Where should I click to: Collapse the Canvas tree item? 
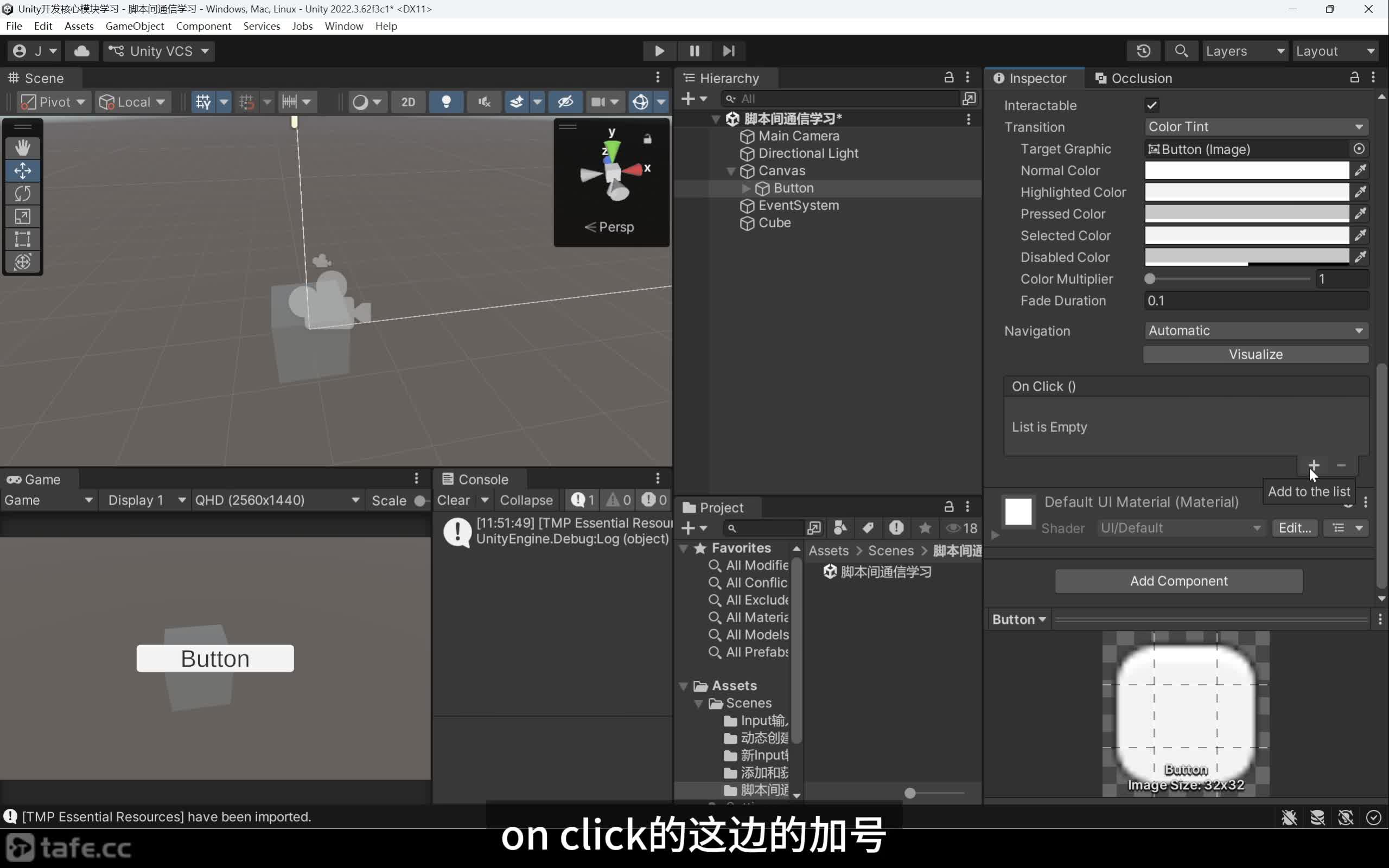point(731,171)
